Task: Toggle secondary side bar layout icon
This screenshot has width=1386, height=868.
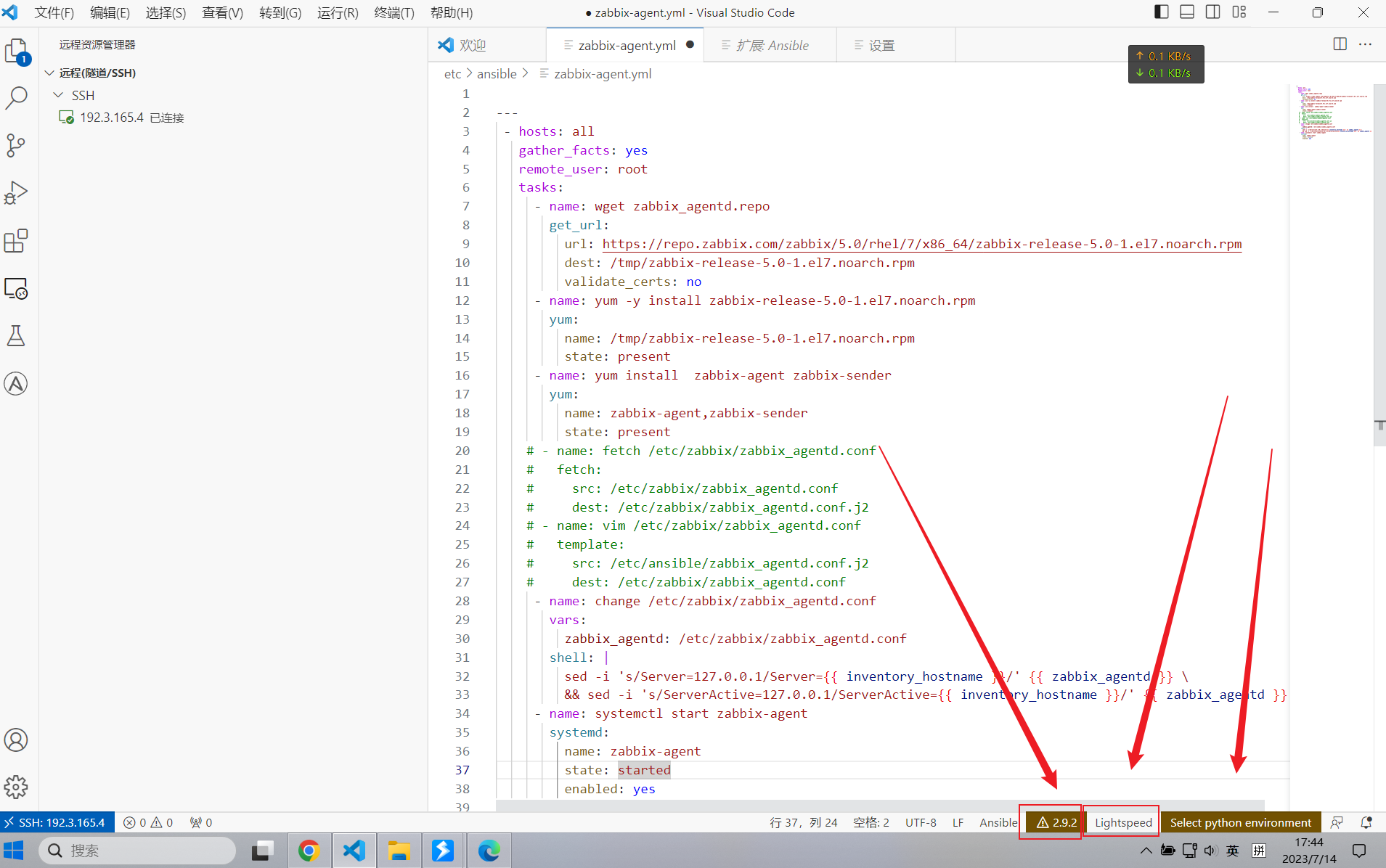Action: click(x=1212, y=12)
